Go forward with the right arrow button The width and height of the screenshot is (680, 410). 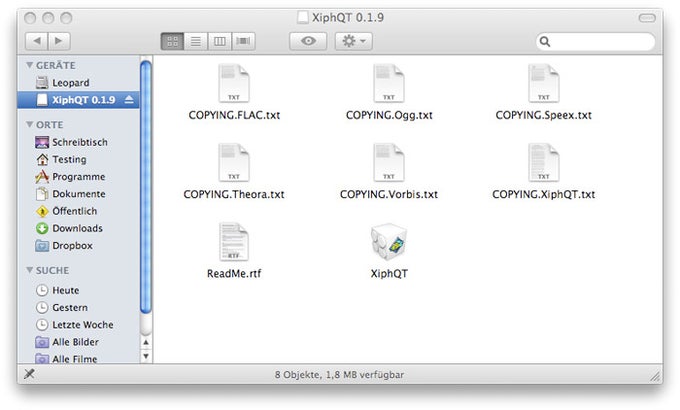pyautogui.click(x=59, y=41)
